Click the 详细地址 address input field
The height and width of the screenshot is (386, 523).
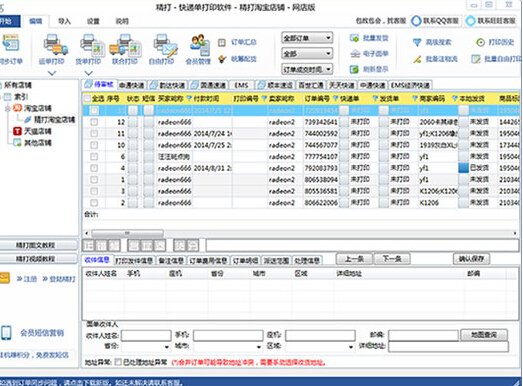449,347
